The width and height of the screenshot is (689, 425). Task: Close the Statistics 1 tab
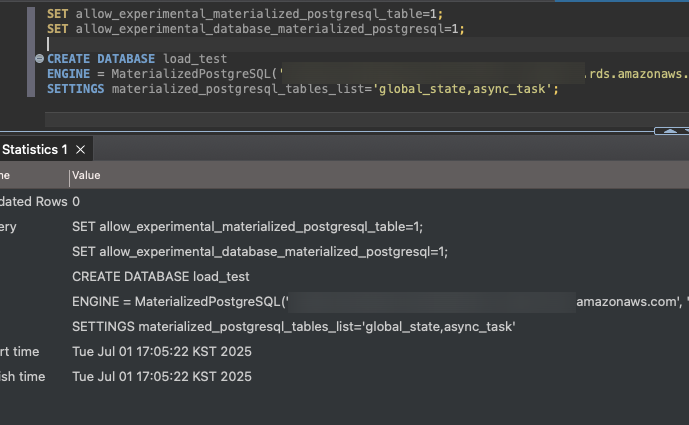[x=80, y=150]
